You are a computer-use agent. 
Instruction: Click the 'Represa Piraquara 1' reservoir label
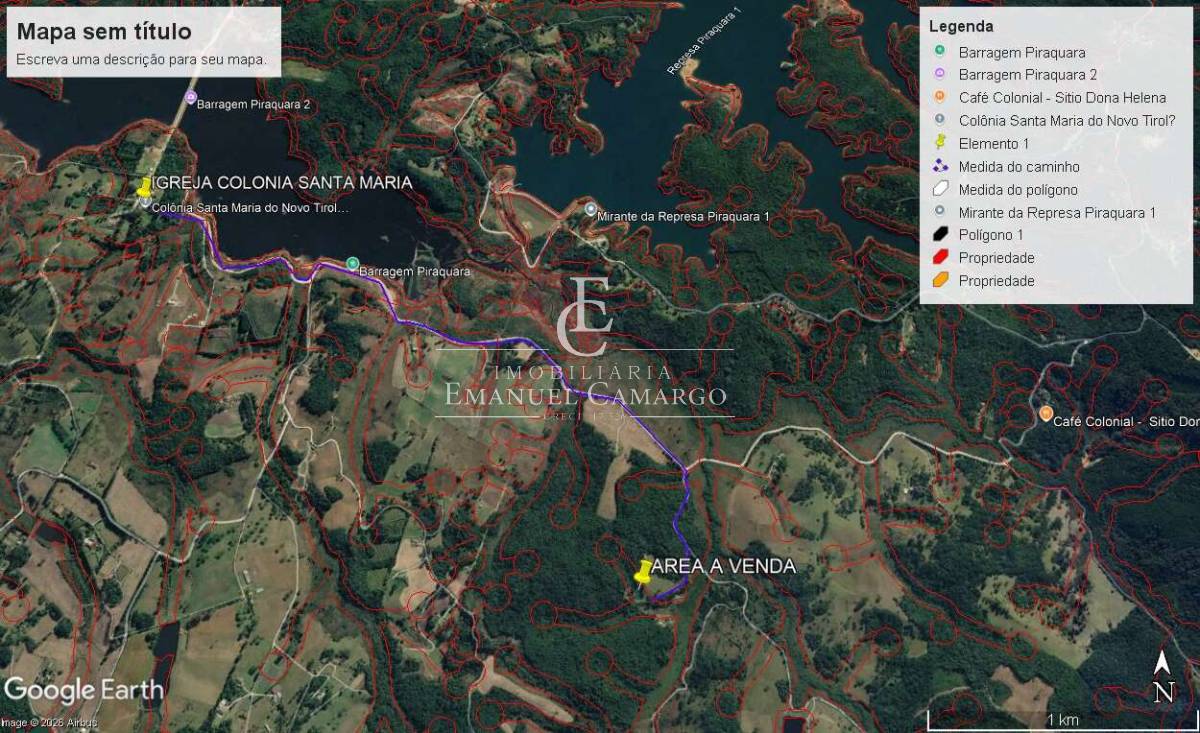[x=705, y=41]
